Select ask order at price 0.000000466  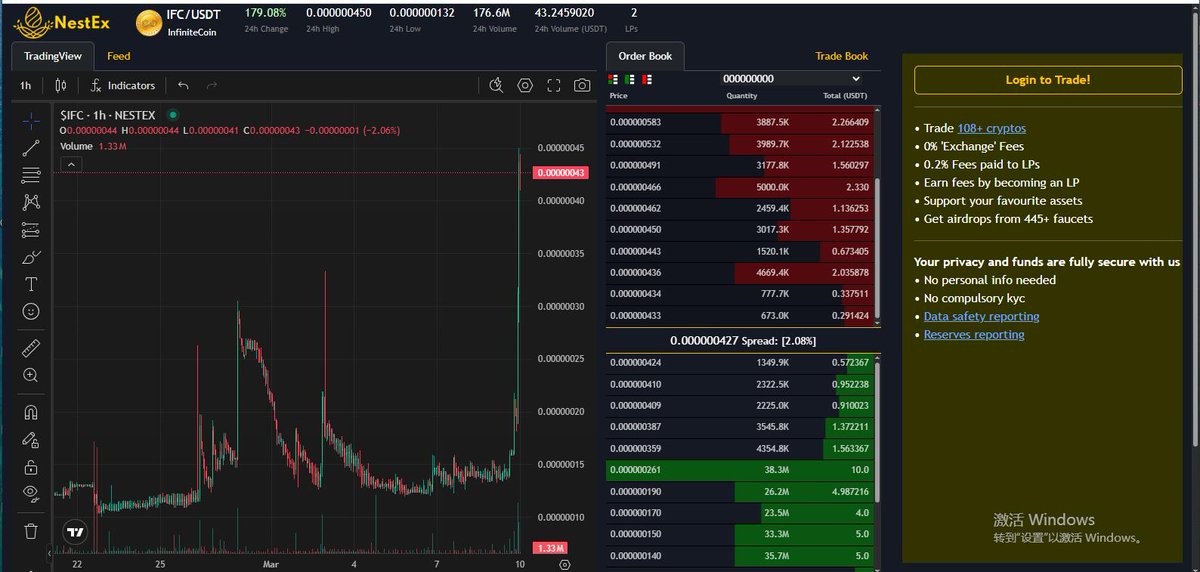[741, 187]
